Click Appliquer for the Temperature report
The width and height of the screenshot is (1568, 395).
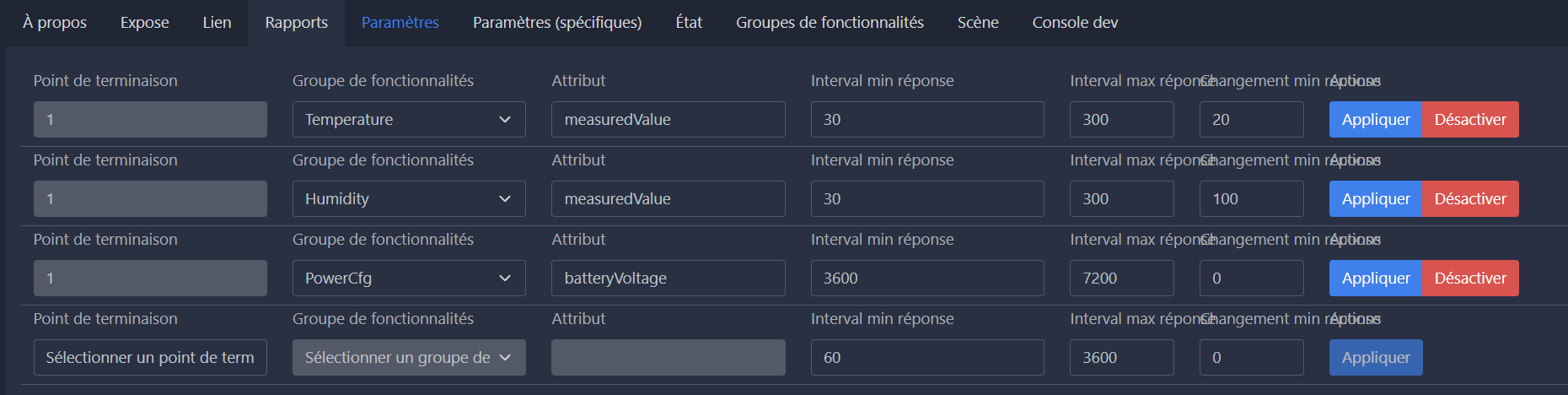point(1376,120)
